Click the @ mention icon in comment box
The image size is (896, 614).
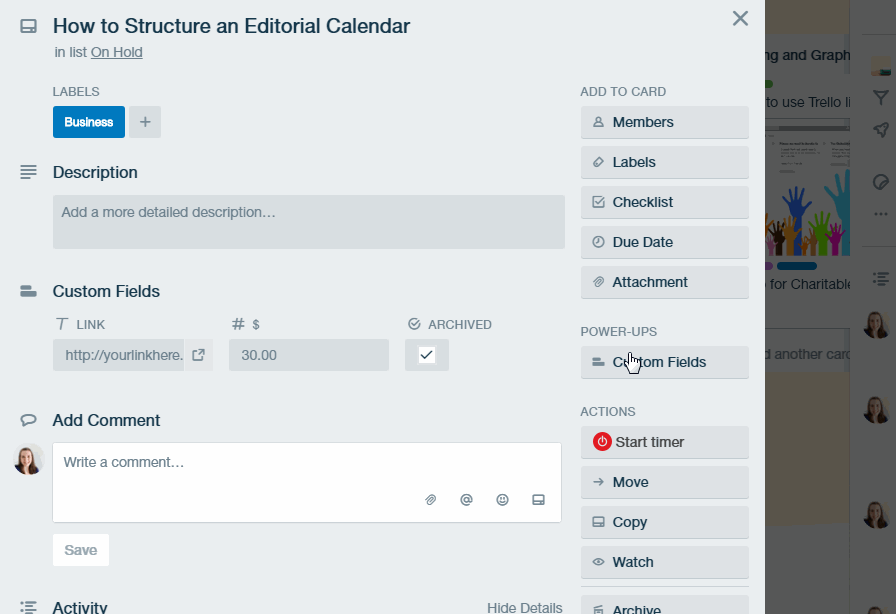point(466,500)
